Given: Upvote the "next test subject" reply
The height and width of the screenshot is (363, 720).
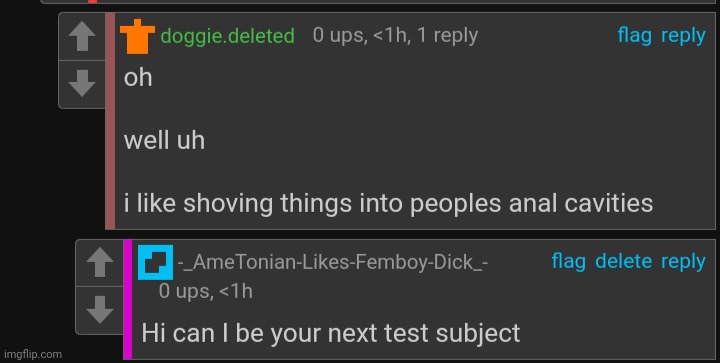Looking at the screenshot, I should coord(100,263).
